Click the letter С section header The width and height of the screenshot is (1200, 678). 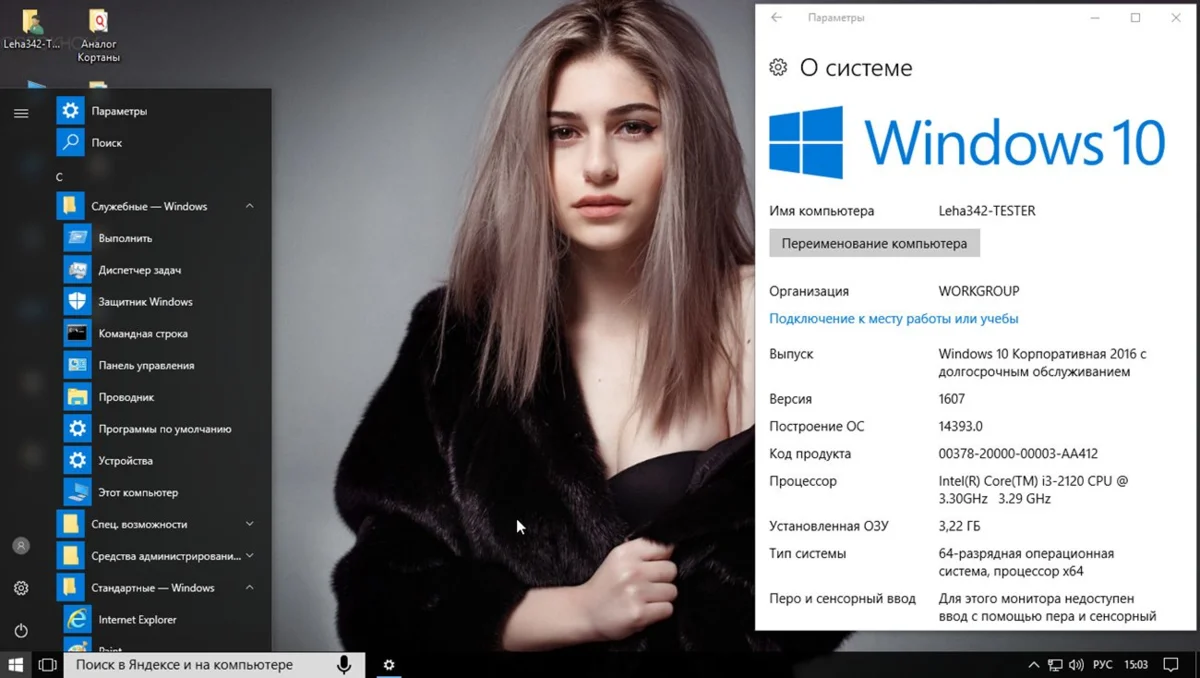59,177
